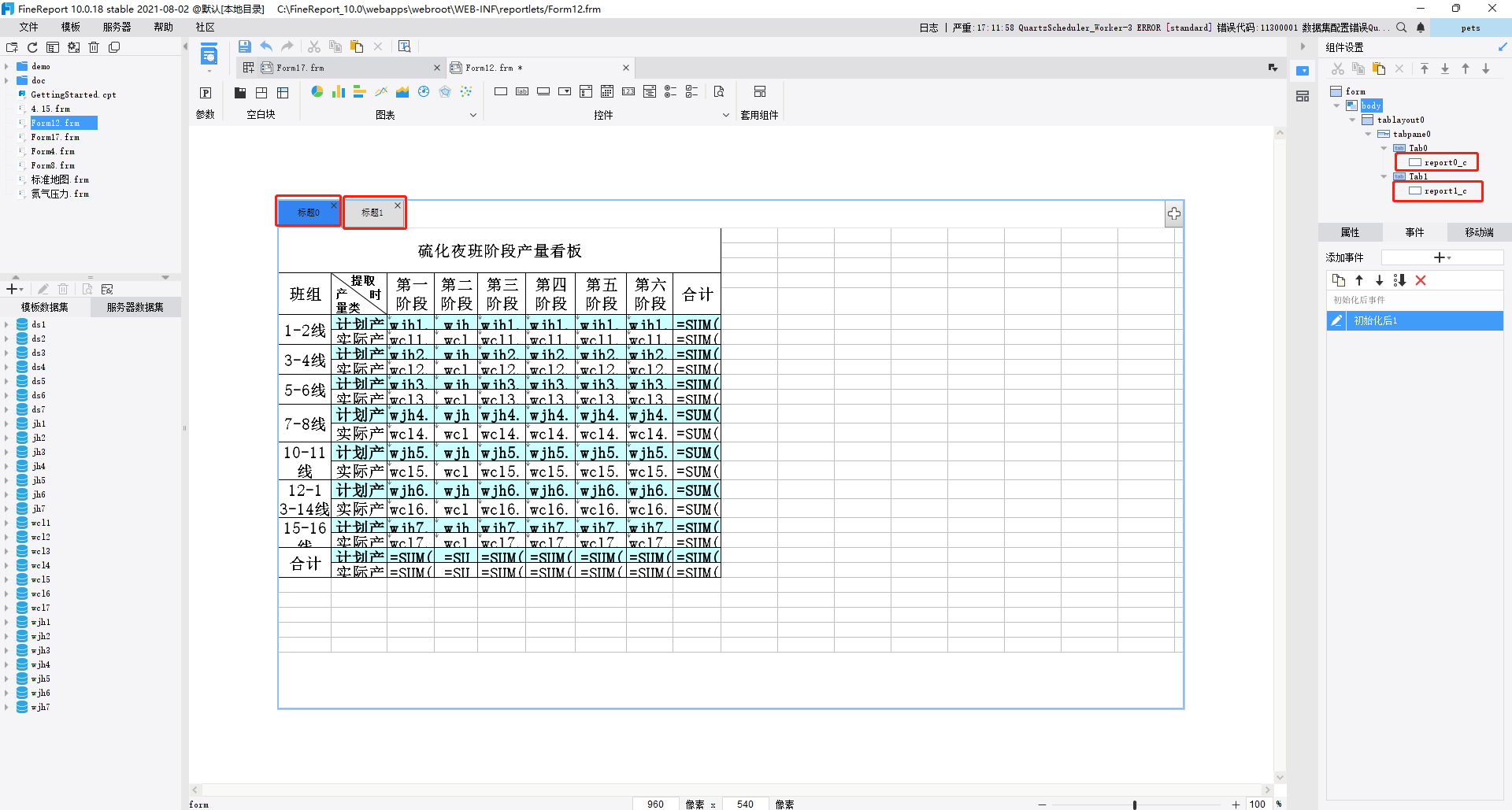This screenshot has height=810, width=1512.
Task: Close the Form12.frm document tab
Action: (x=626, y=68)
